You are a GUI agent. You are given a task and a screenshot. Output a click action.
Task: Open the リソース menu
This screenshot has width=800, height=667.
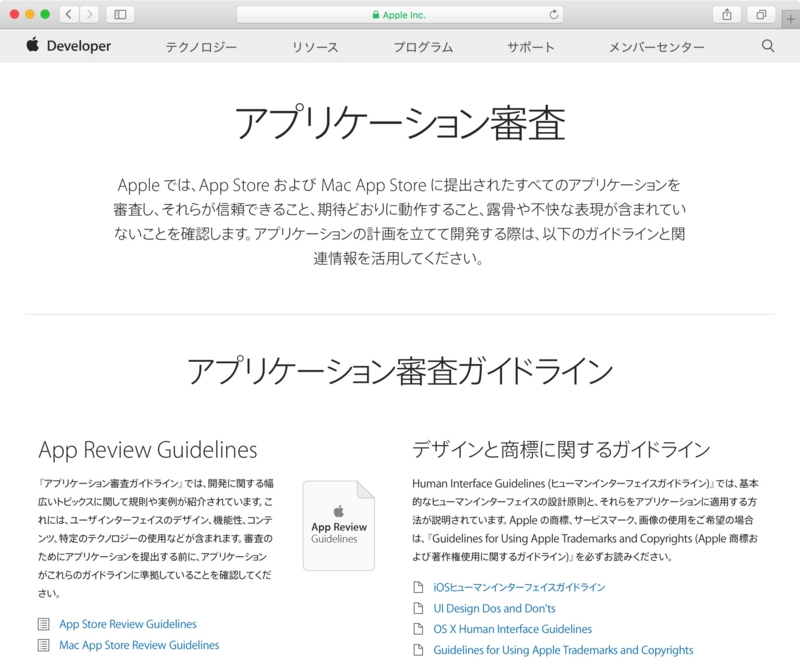[x=315, y=47]
